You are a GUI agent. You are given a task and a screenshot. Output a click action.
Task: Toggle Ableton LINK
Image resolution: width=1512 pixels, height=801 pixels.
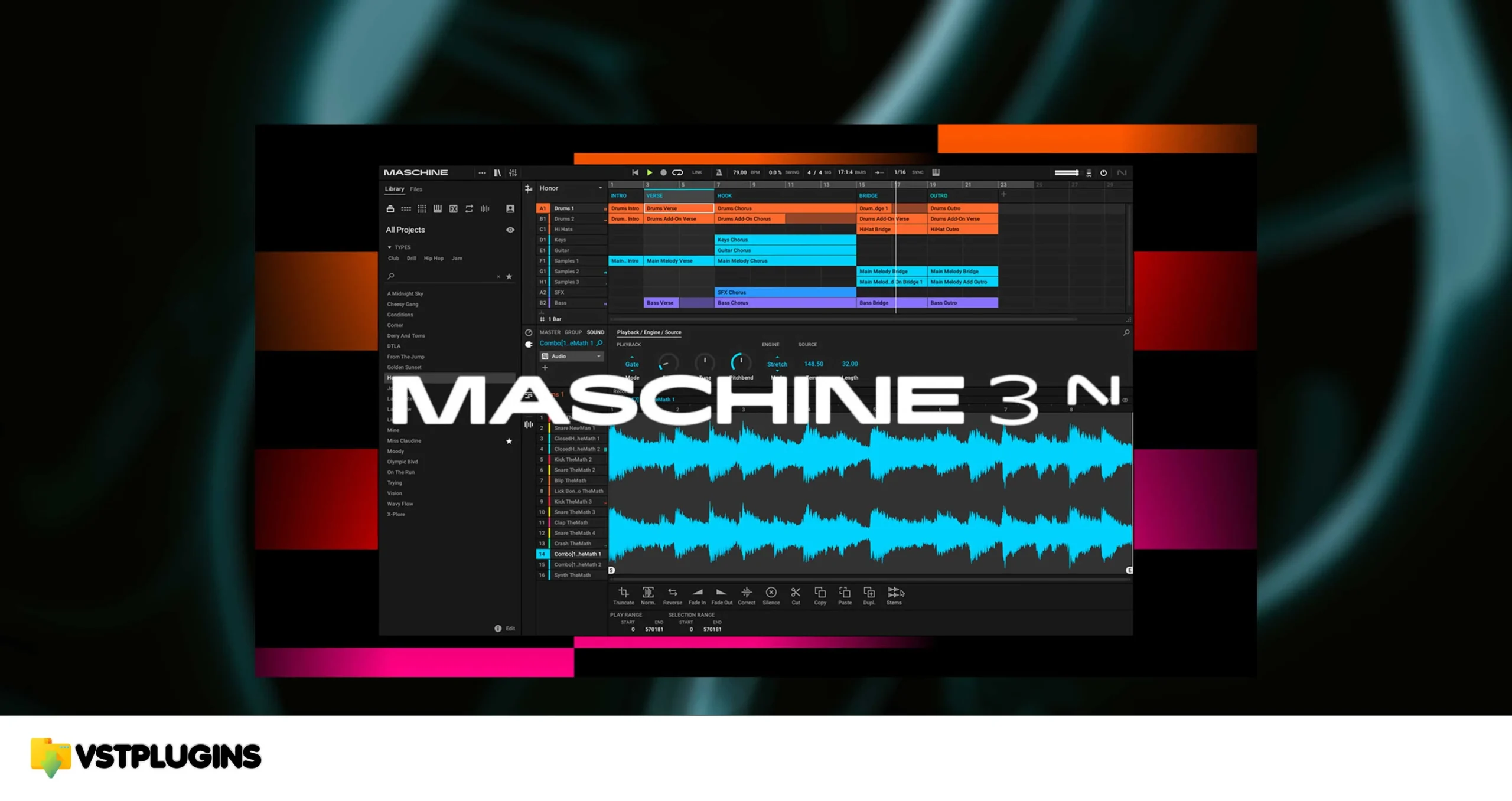pyautogui.click(x=697, y=173)
